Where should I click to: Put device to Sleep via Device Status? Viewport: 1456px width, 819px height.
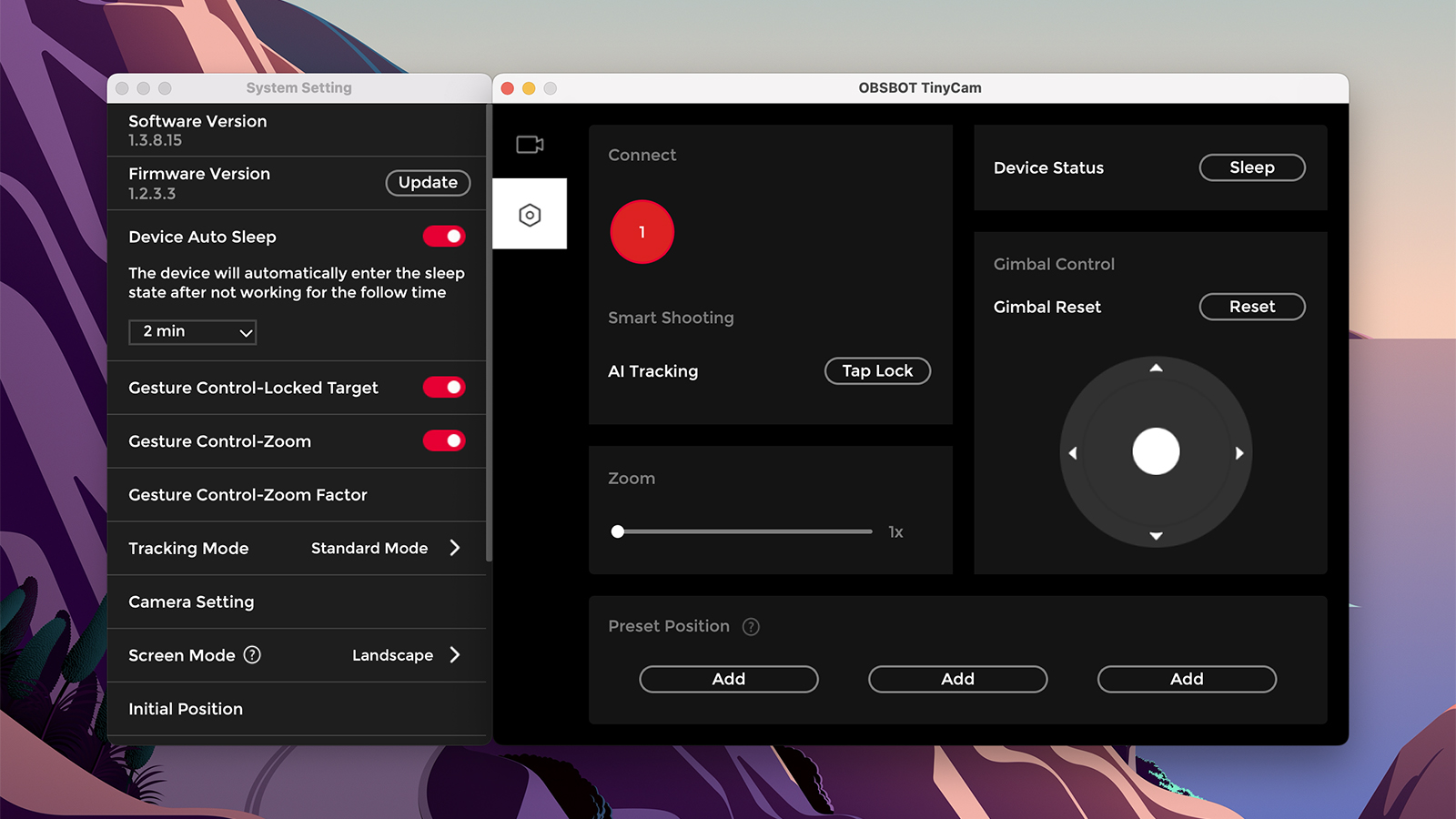(x=1252, y=167)
